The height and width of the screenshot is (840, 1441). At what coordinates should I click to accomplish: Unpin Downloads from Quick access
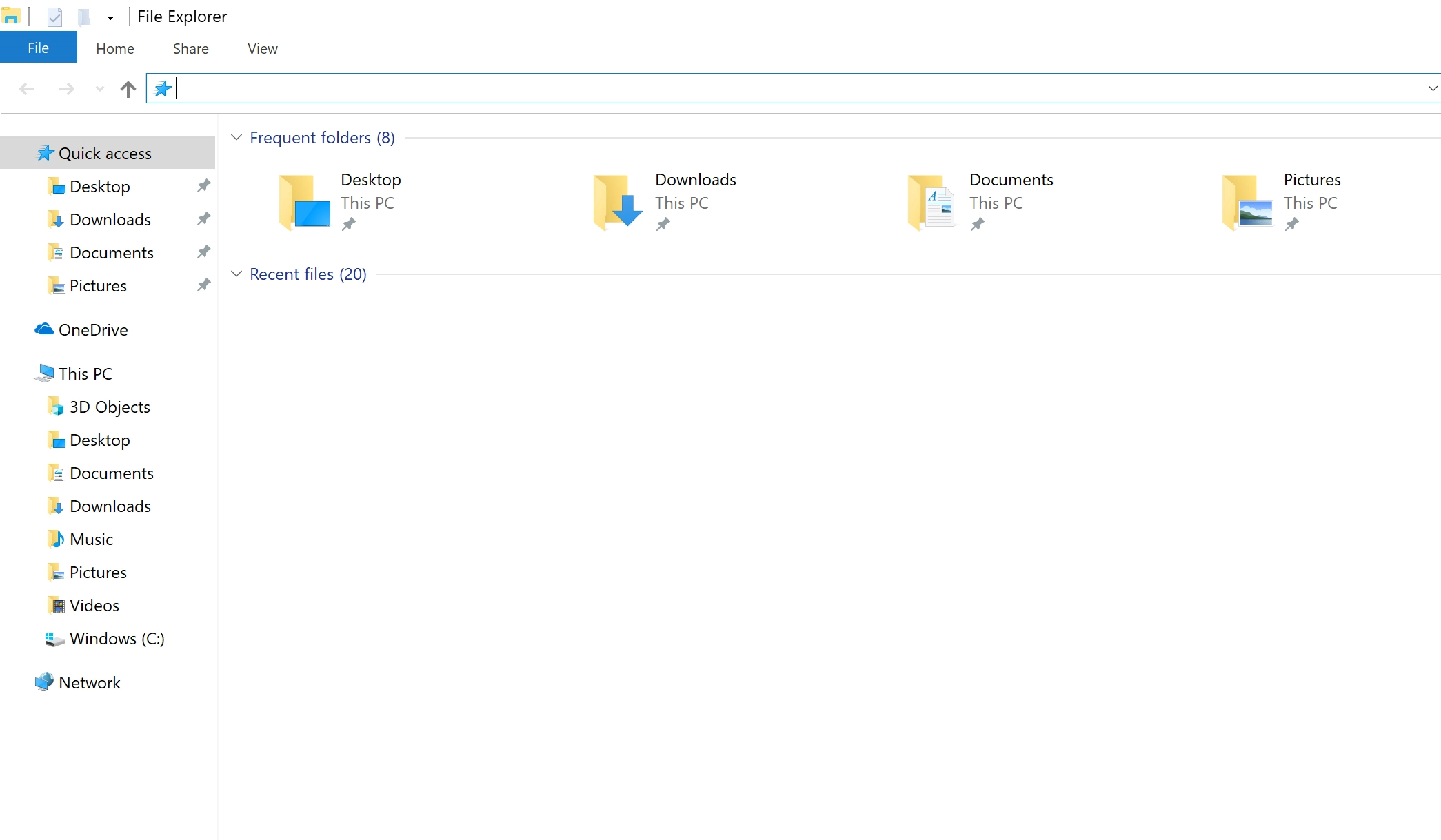pyautogui.click(x=203, y=218)
